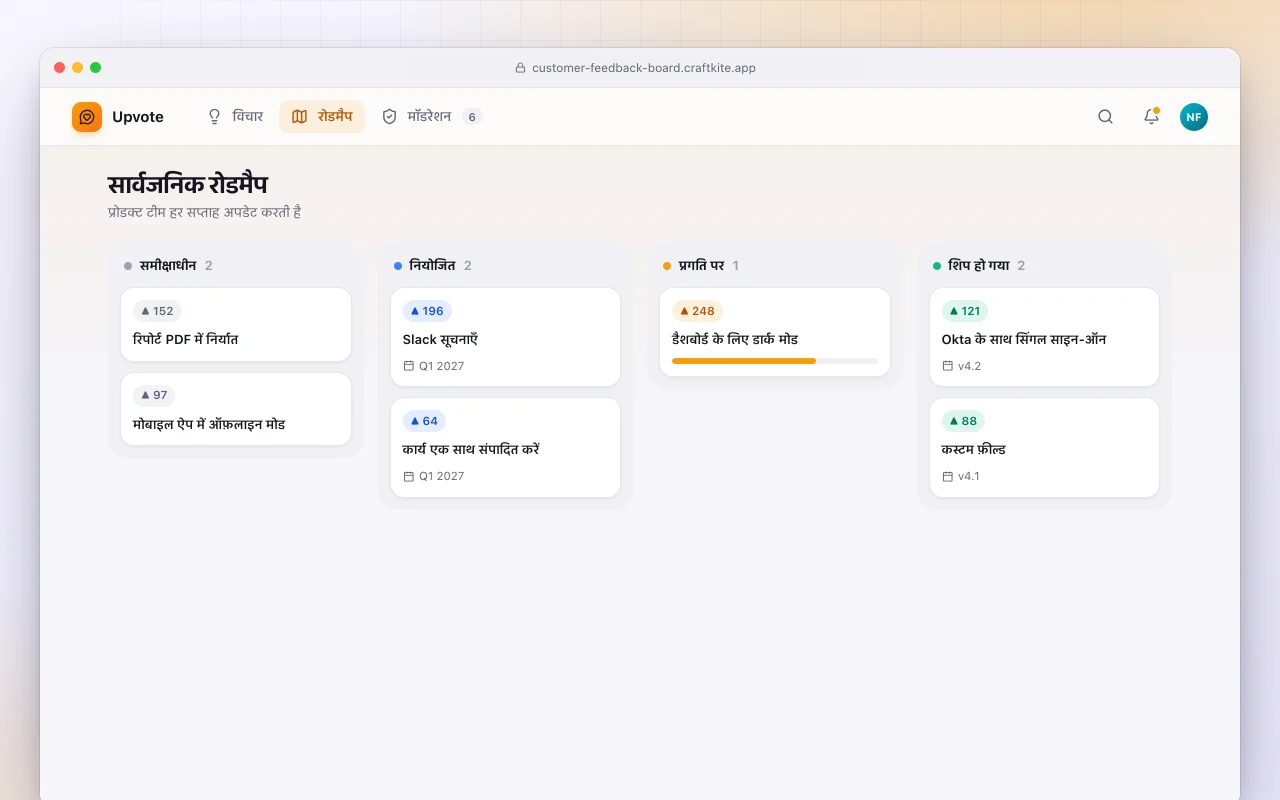
Task: Open the विचार tab
Action: click(x=235, y=117)
